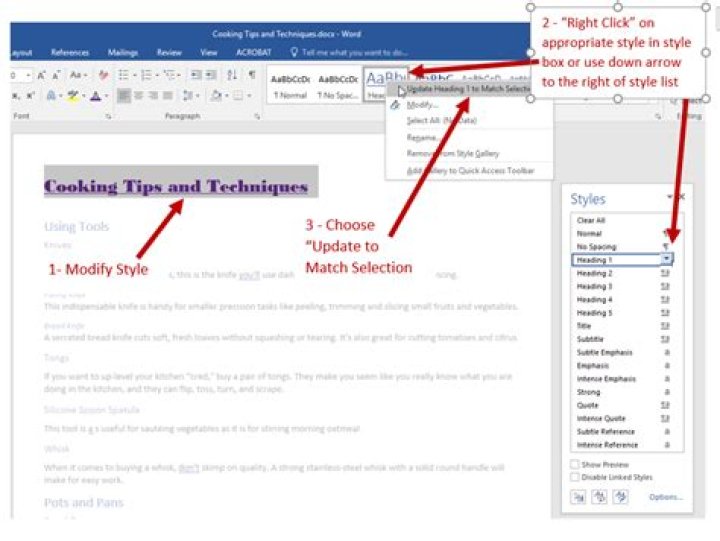Open the ACROBAT tab
Viewport: 720px width, 541px height.
tap(253, 52)
